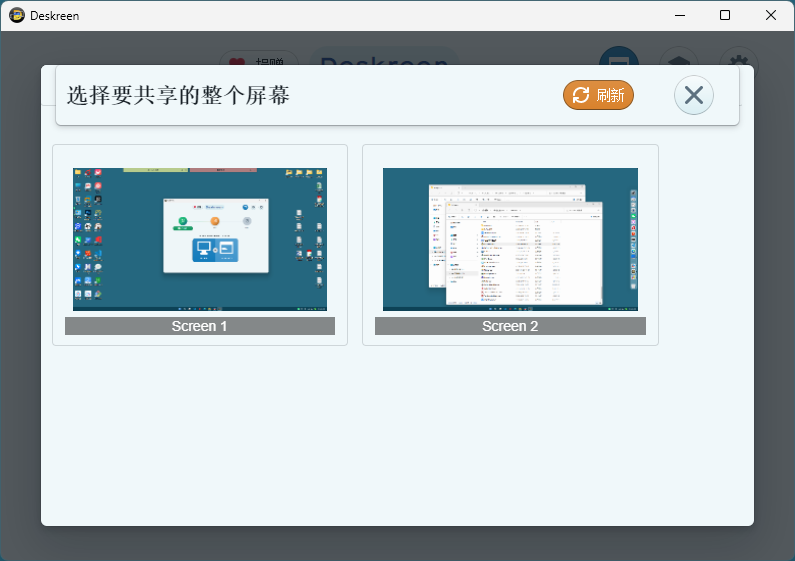Click the Screen 1 gray label bar

click(200, 326)
